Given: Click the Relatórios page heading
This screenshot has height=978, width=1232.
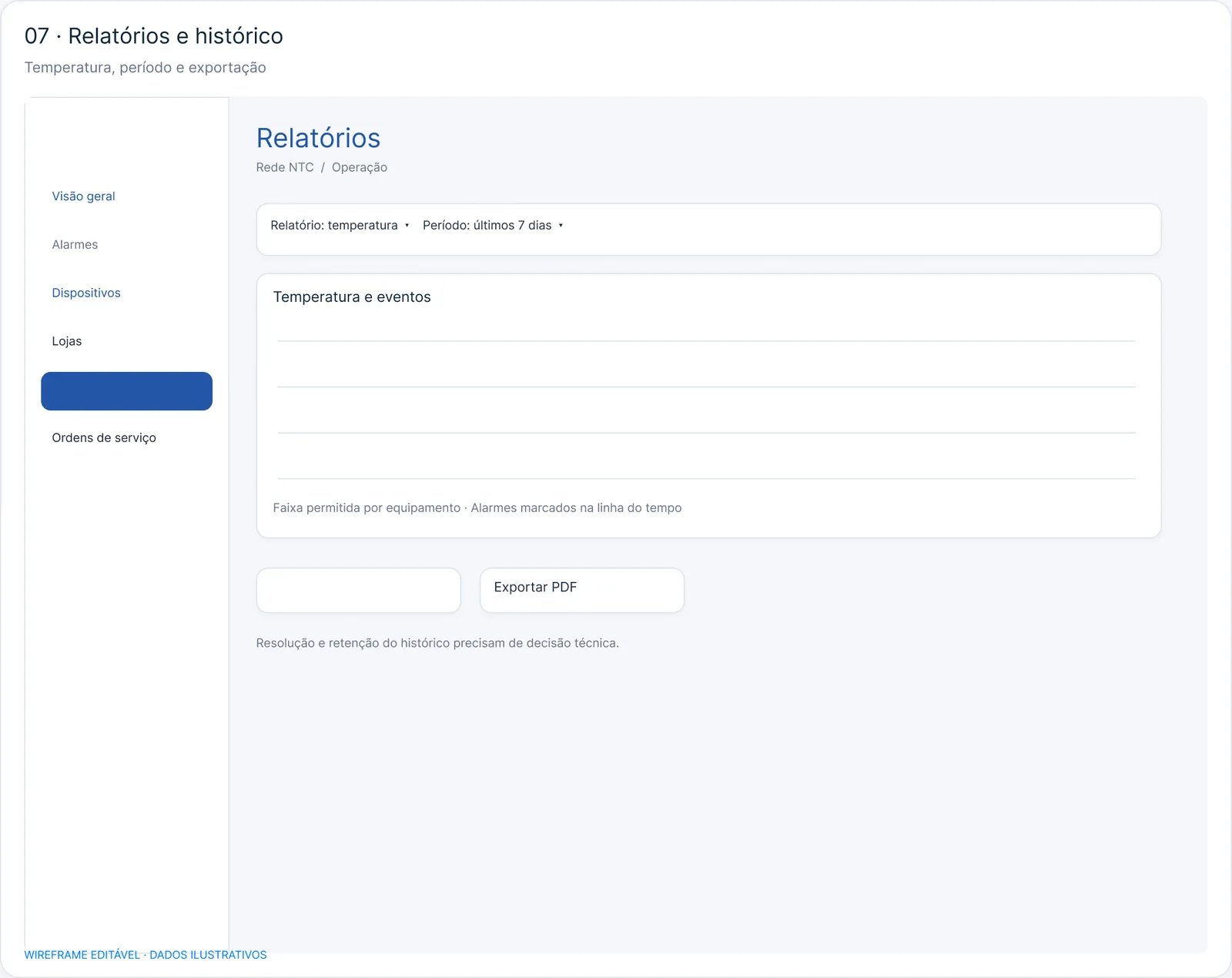Looking at the screenshot, I should click(x=318, y=138).
